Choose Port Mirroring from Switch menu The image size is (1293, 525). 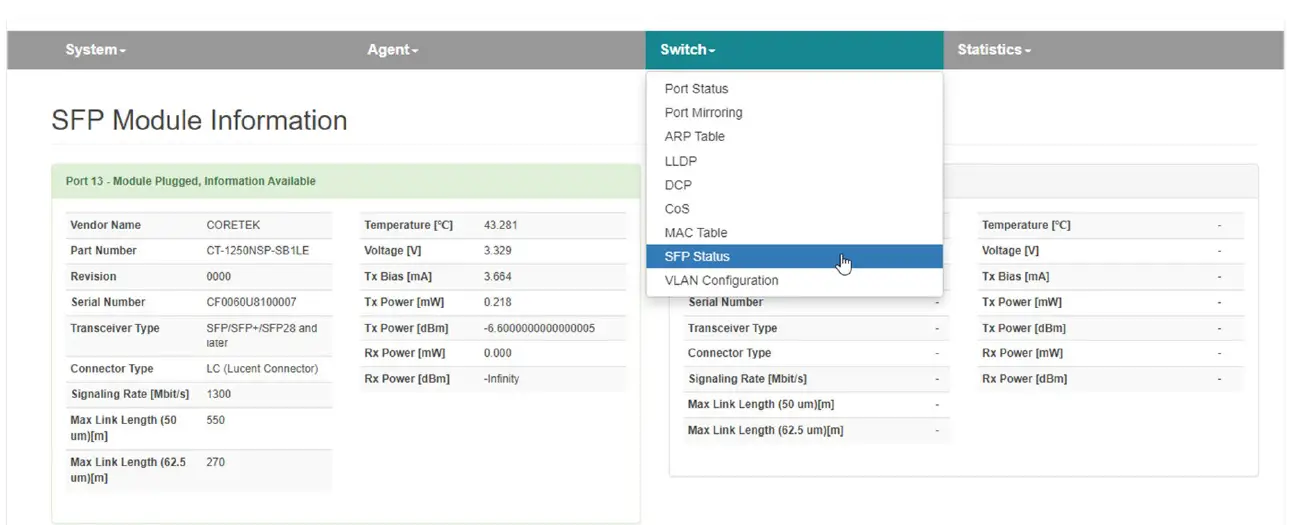click(x=795, y=113)
